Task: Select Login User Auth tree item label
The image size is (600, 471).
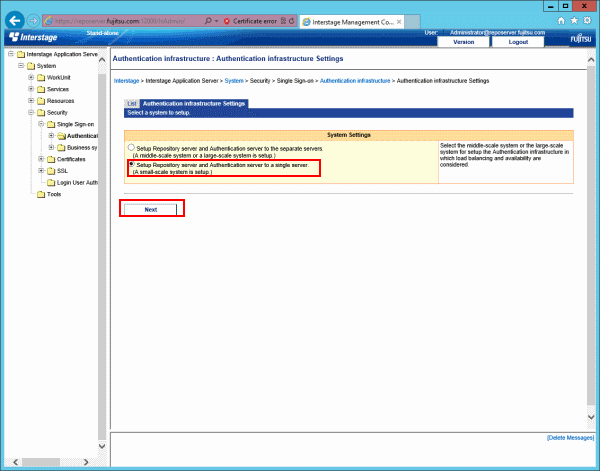Action: 77,183
